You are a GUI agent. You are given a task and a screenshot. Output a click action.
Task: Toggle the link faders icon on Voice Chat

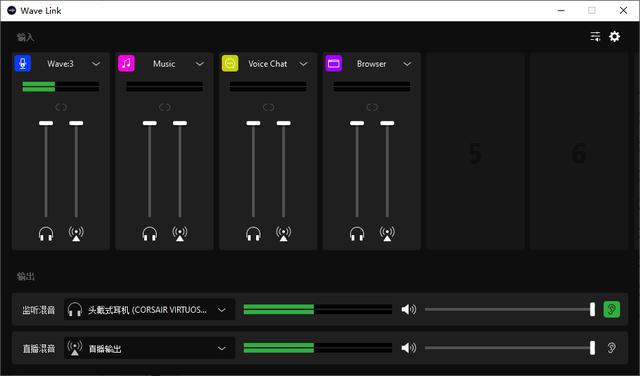pyautogui.click(x=268, y=107)
